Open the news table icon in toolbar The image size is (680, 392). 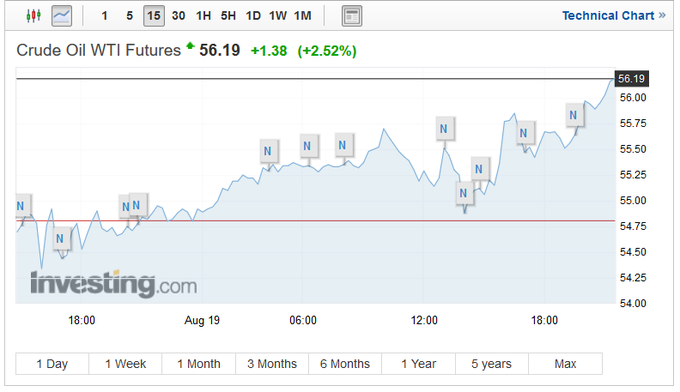[x=352, y=16]
